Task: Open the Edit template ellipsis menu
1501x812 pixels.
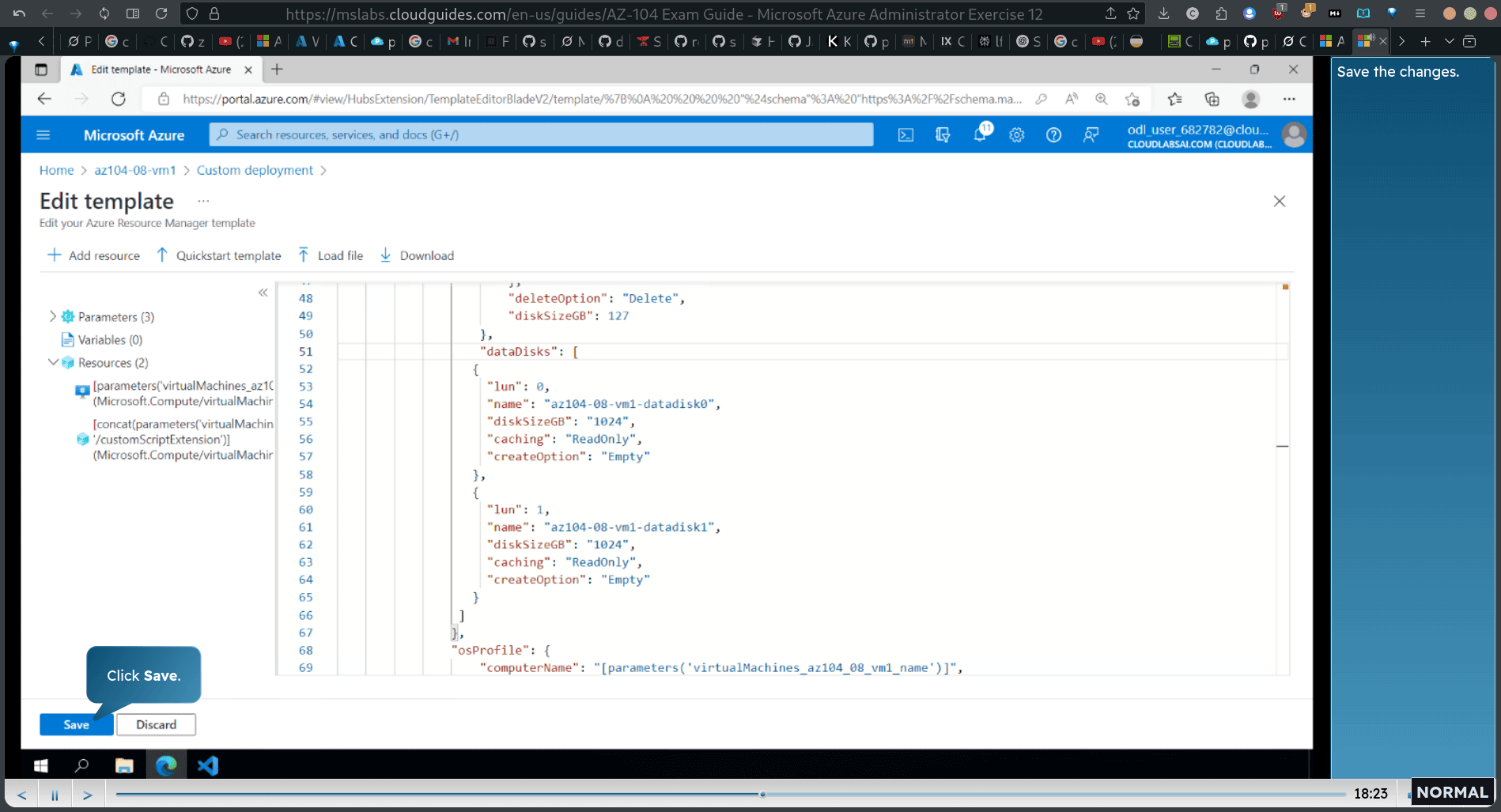Action: coord(203,202)
